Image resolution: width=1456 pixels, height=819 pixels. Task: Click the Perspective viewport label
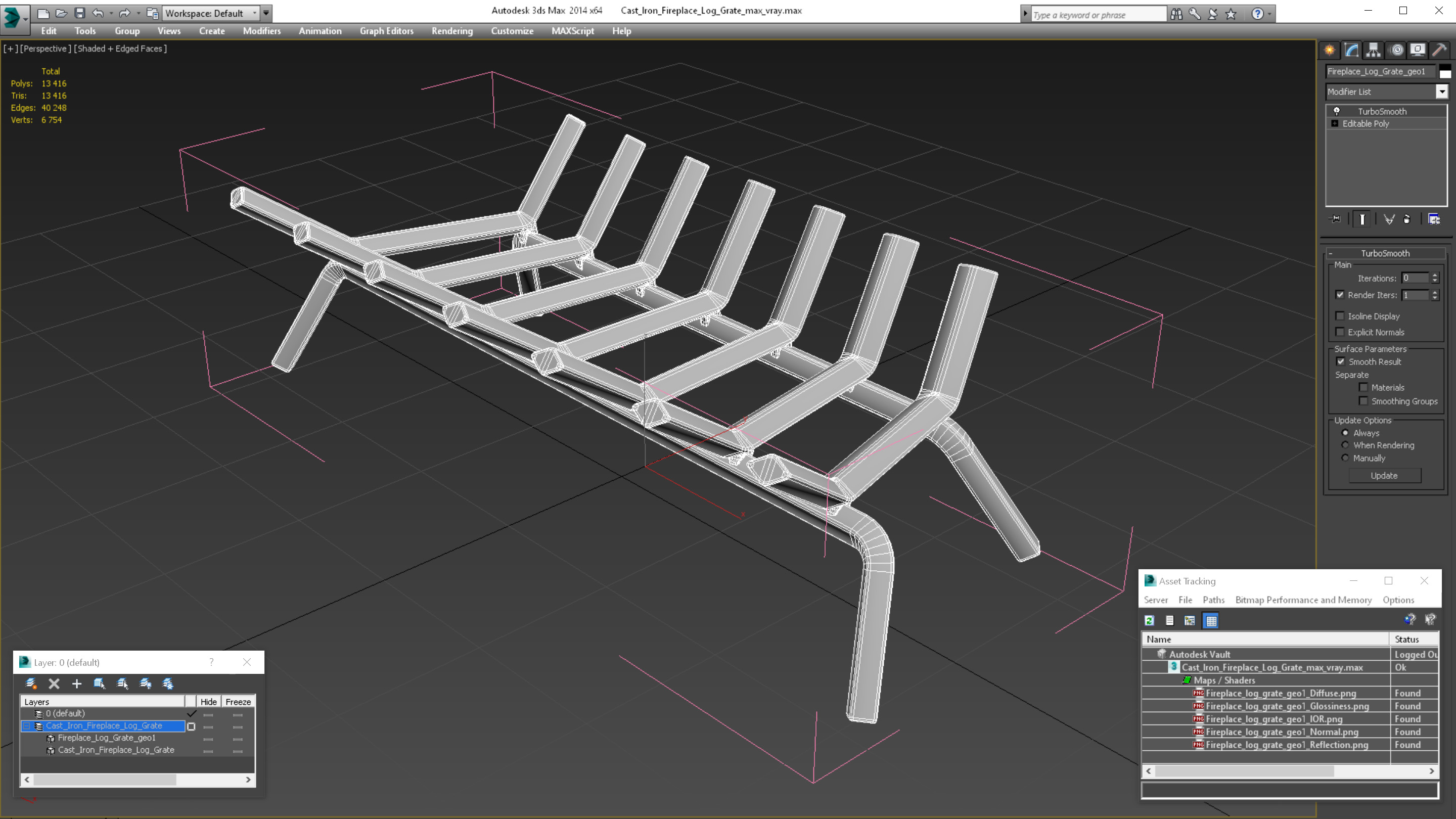click(x=46, y=49)
